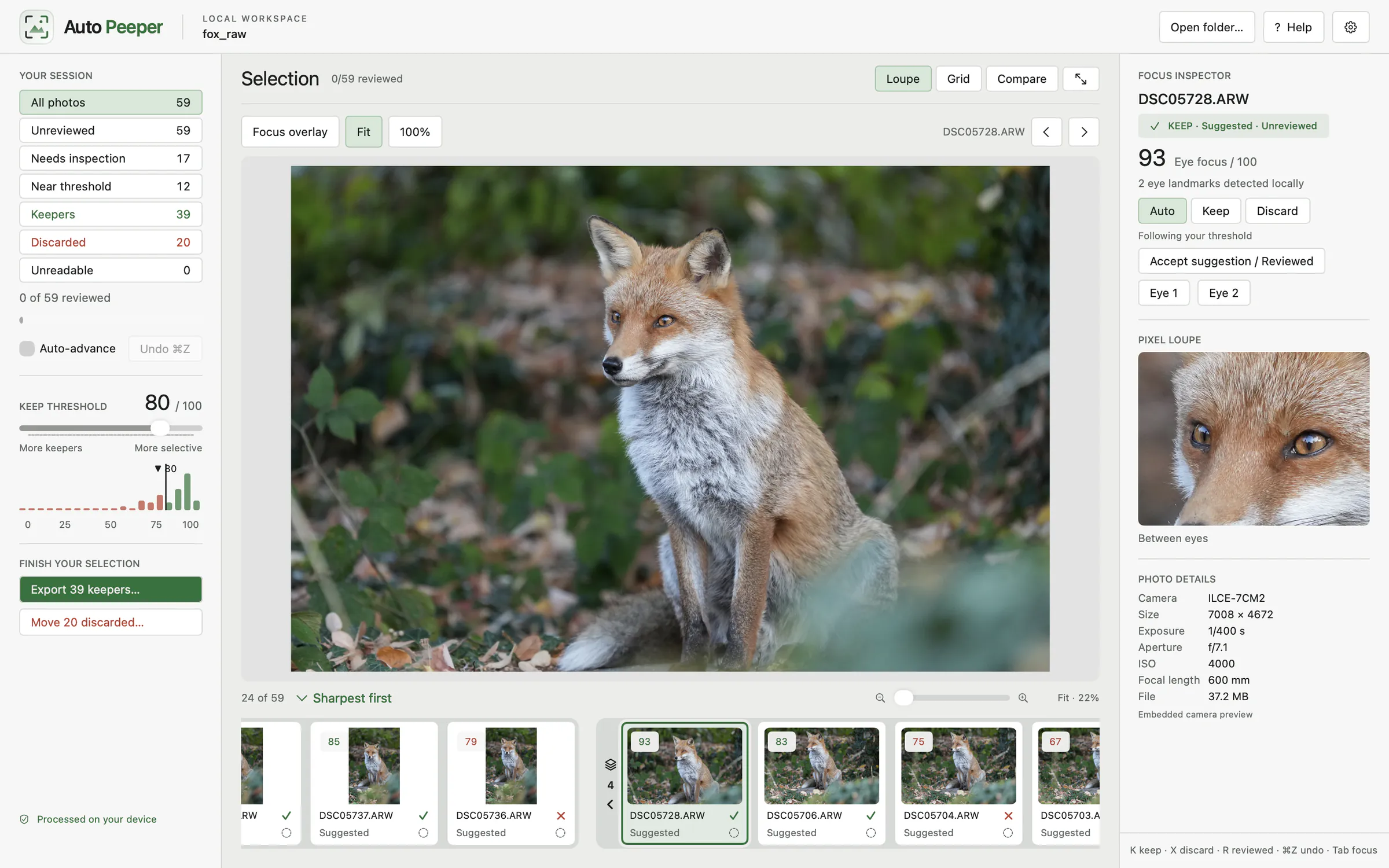Go to previous photo with left chevron
Screen dimensions: 1389x868
(x=1046, y=132)
